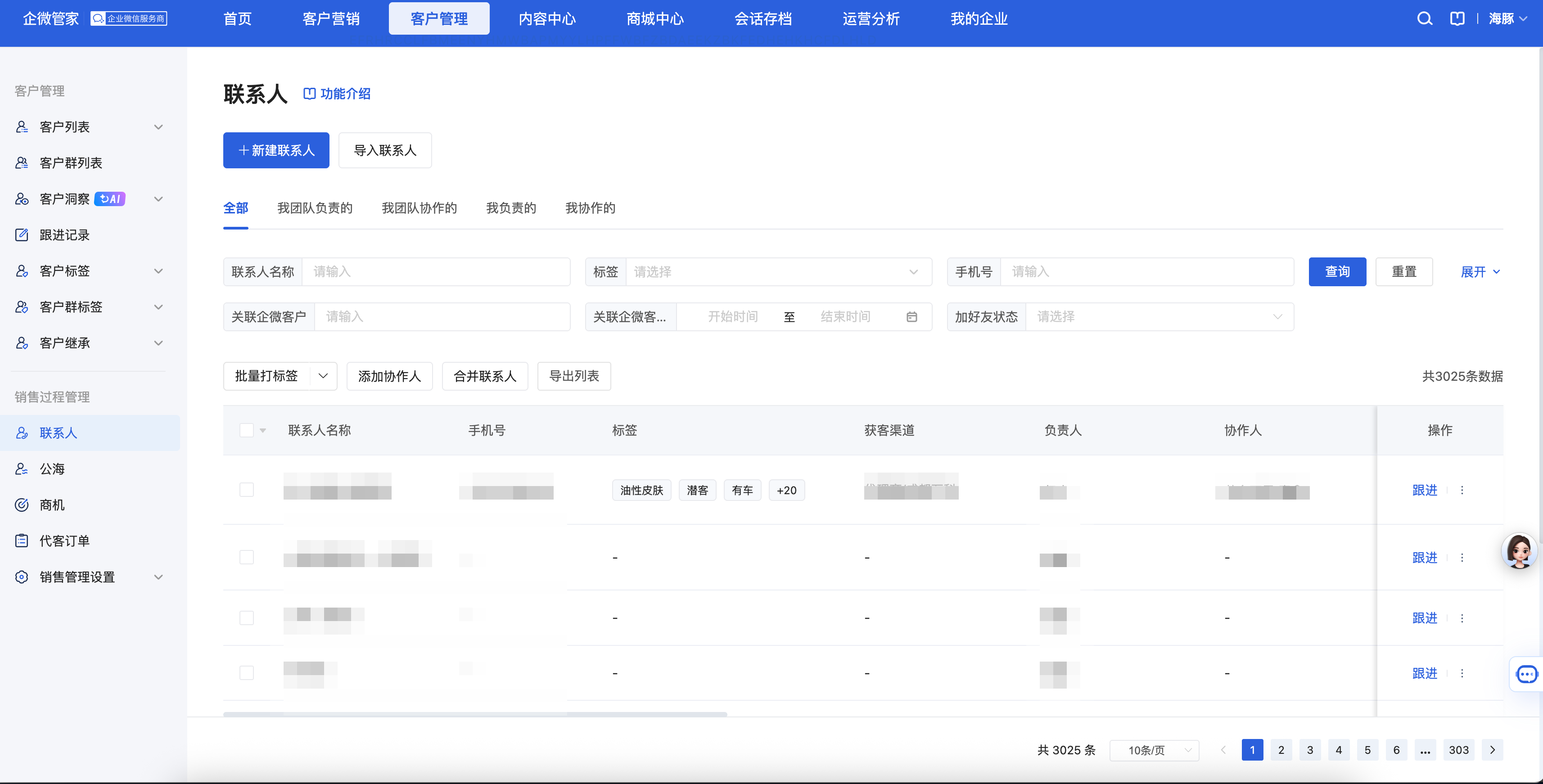Go to page 303 in pagination
Screen dimensions: 1543x784
[1458, 750]
